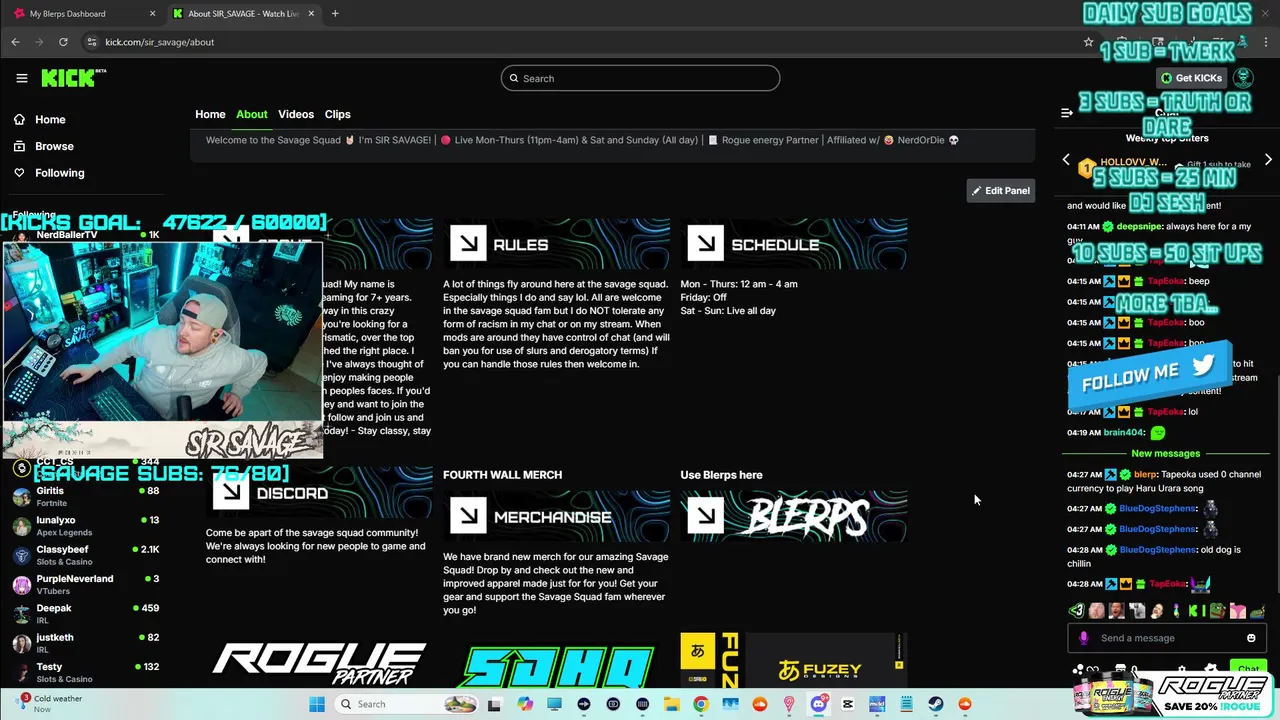
Task: Open Deepak channel in sidebar
Action: point(85,614)
